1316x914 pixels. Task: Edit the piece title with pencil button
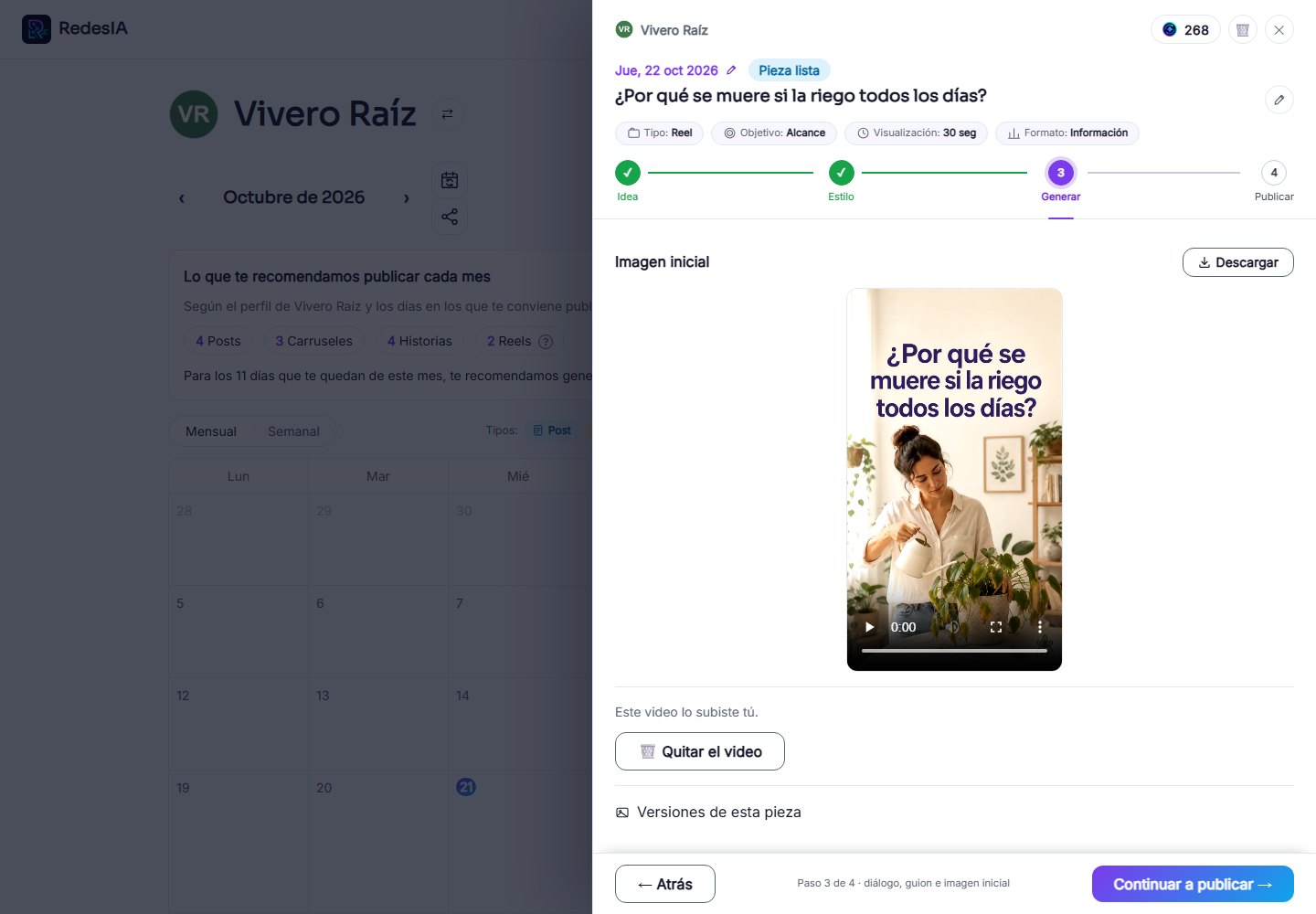(x=1279, y=100)
